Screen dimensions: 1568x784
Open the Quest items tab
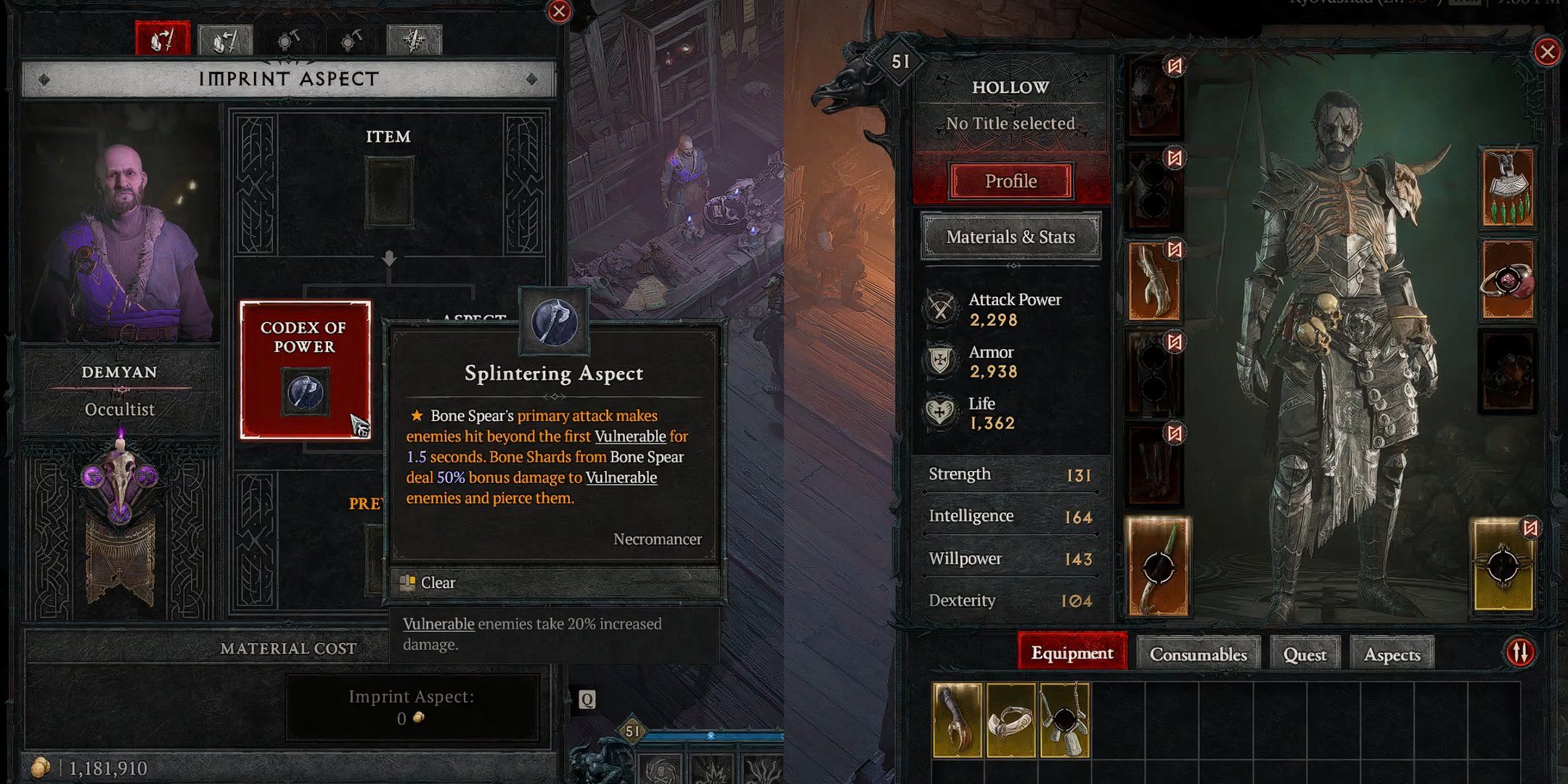pyautogui.click(x=1305, y=655)
